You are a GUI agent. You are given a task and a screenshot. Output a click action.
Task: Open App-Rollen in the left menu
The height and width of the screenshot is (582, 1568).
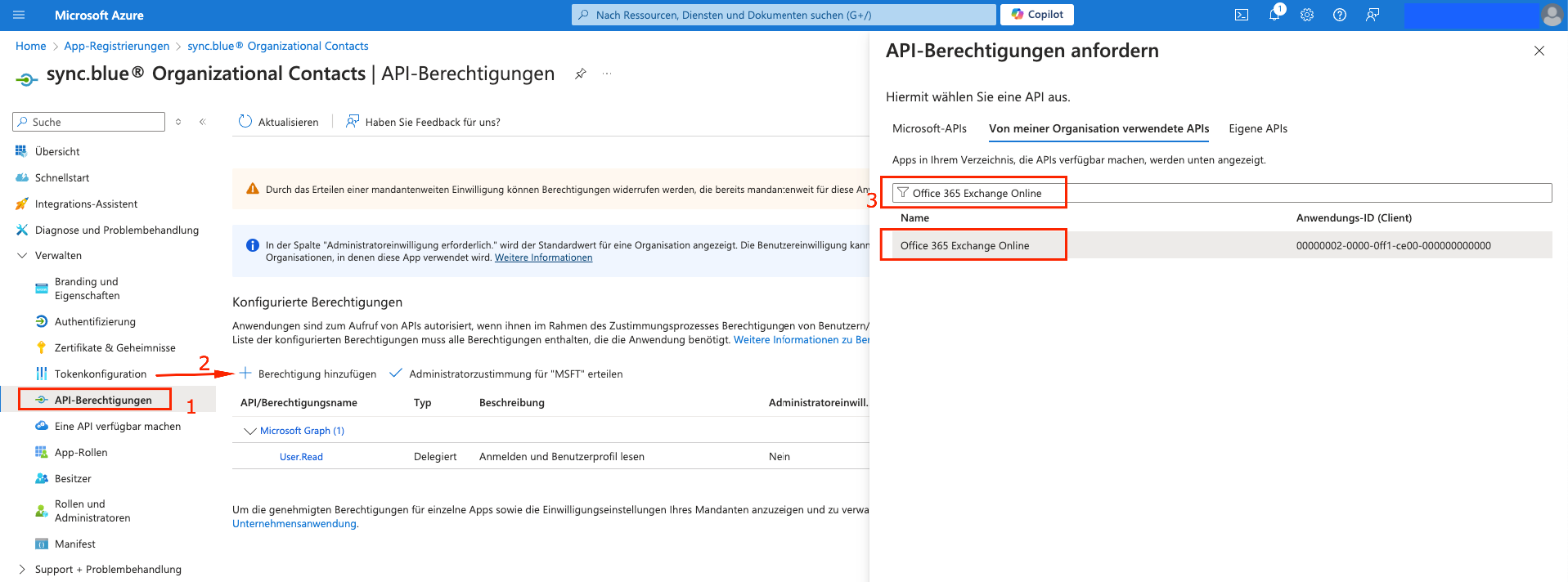[x=81, y=452]
